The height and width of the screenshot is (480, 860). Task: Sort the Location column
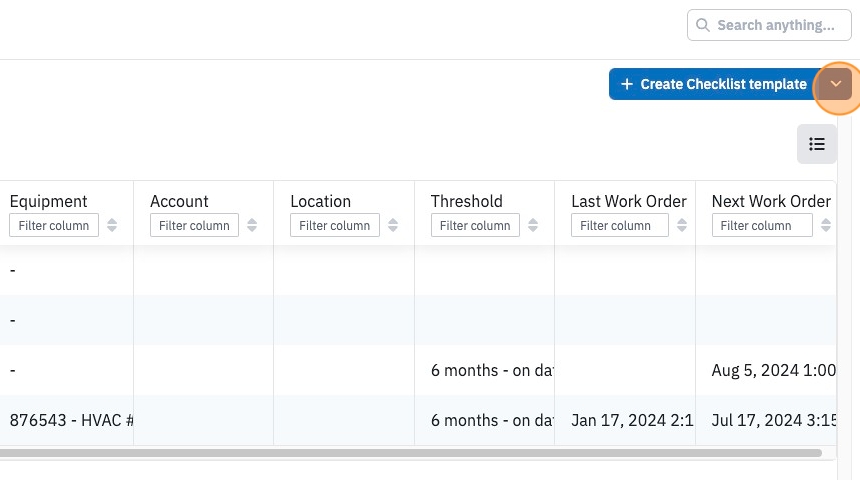click(x=393, y=225)
